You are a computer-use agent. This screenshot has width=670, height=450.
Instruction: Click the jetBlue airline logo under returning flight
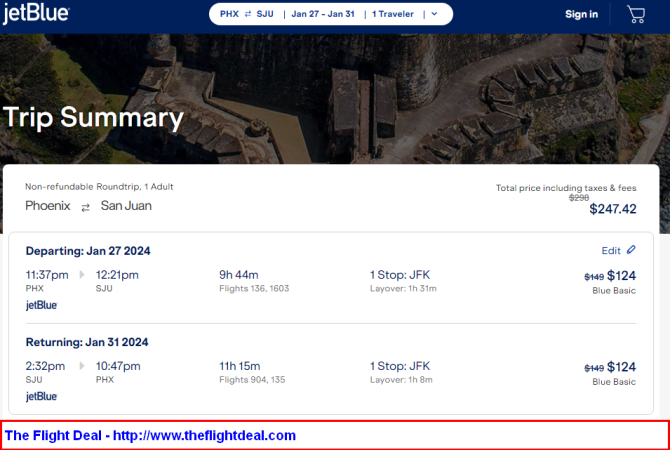click(41, 396)
